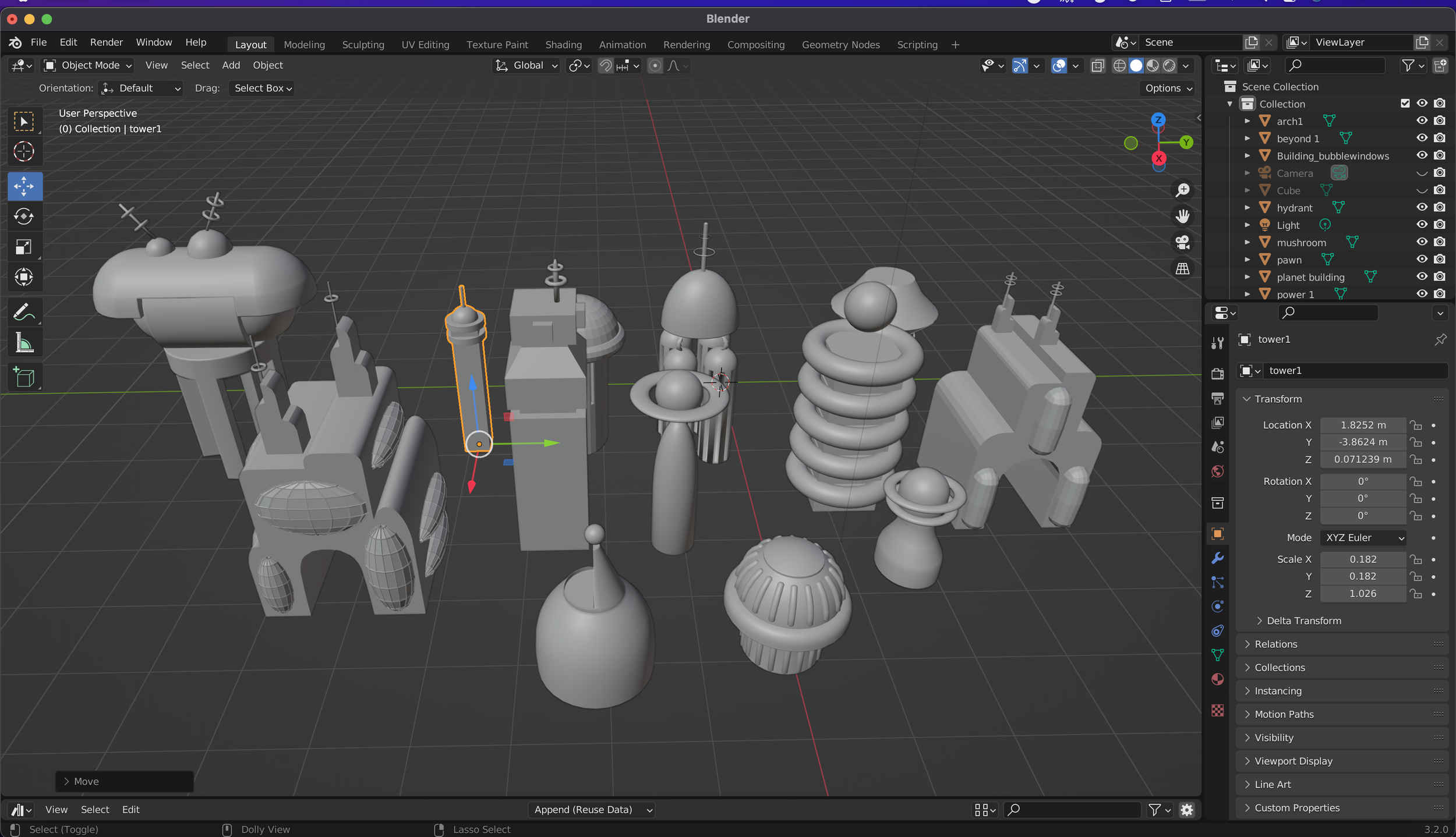Click the Scale Z value field
The width and height of the screenshot is (1456, 837).
1362,594
